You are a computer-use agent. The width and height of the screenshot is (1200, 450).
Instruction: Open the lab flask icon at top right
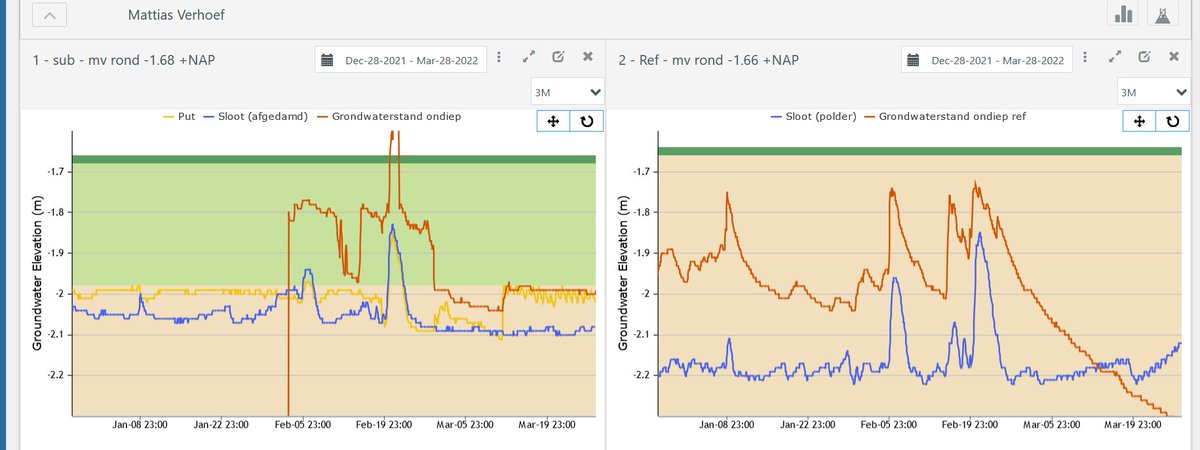pos(1161,15)
